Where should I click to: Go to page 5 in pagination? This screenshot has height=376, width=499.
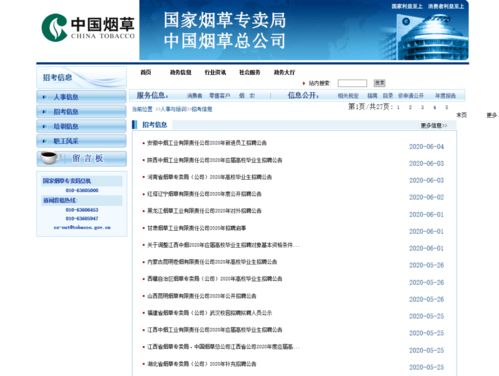click(447, 107)
